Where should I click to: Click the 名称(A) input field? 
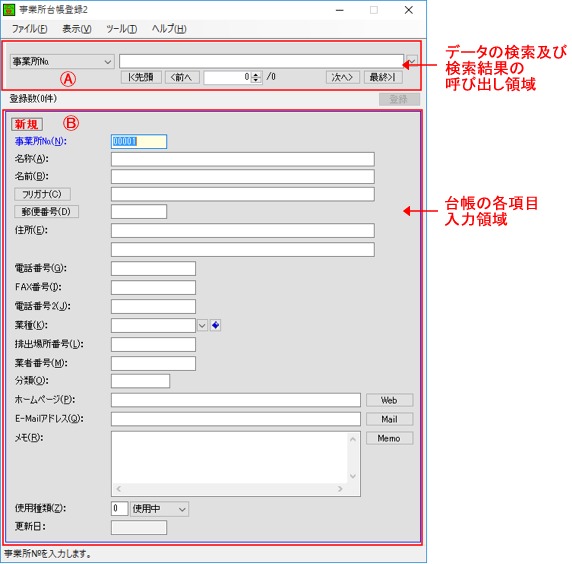[x=243, y=159]
